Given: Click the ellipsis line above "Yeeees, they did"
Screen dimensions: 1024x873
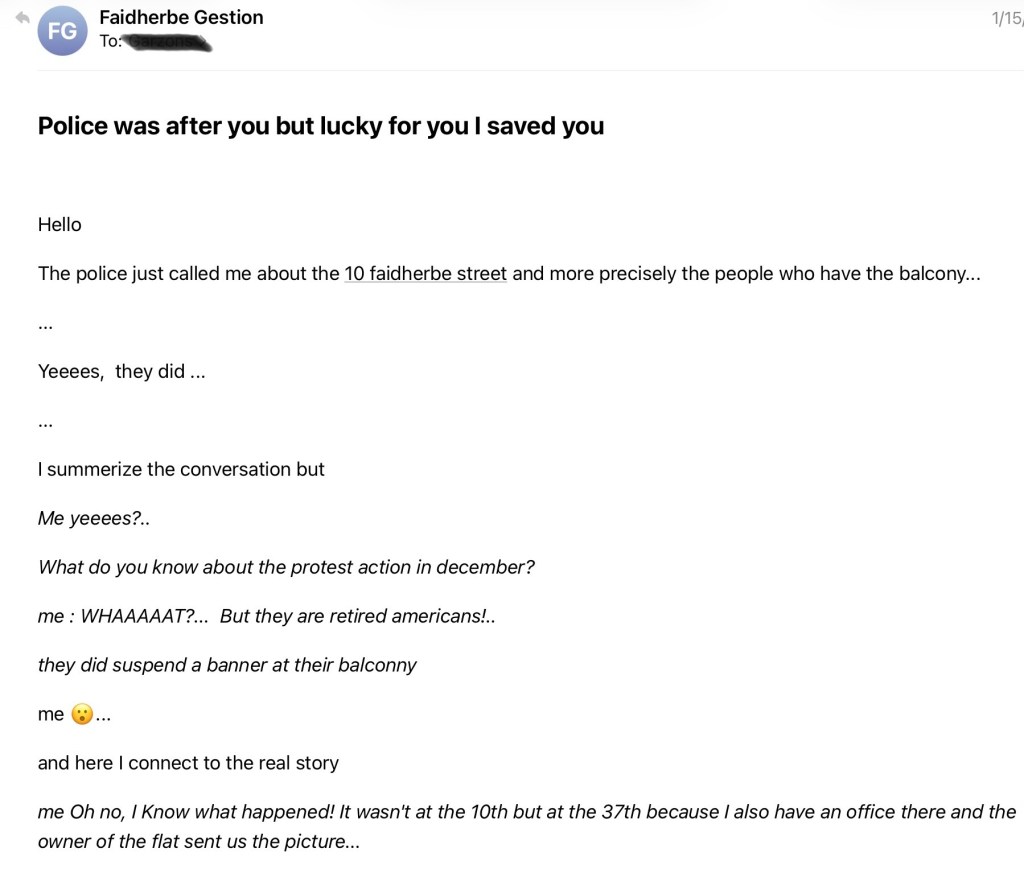Looking at the screenshot, I should pyautogui.click(x=45, y=323).
